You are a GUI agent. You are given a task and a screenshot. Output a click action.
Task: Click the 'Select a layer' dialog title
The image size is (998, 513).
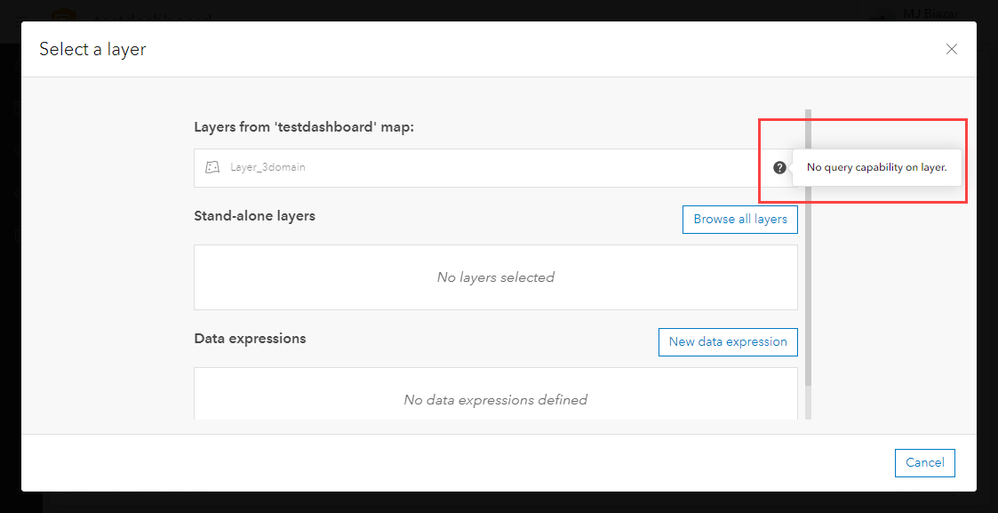pos(93,49)
